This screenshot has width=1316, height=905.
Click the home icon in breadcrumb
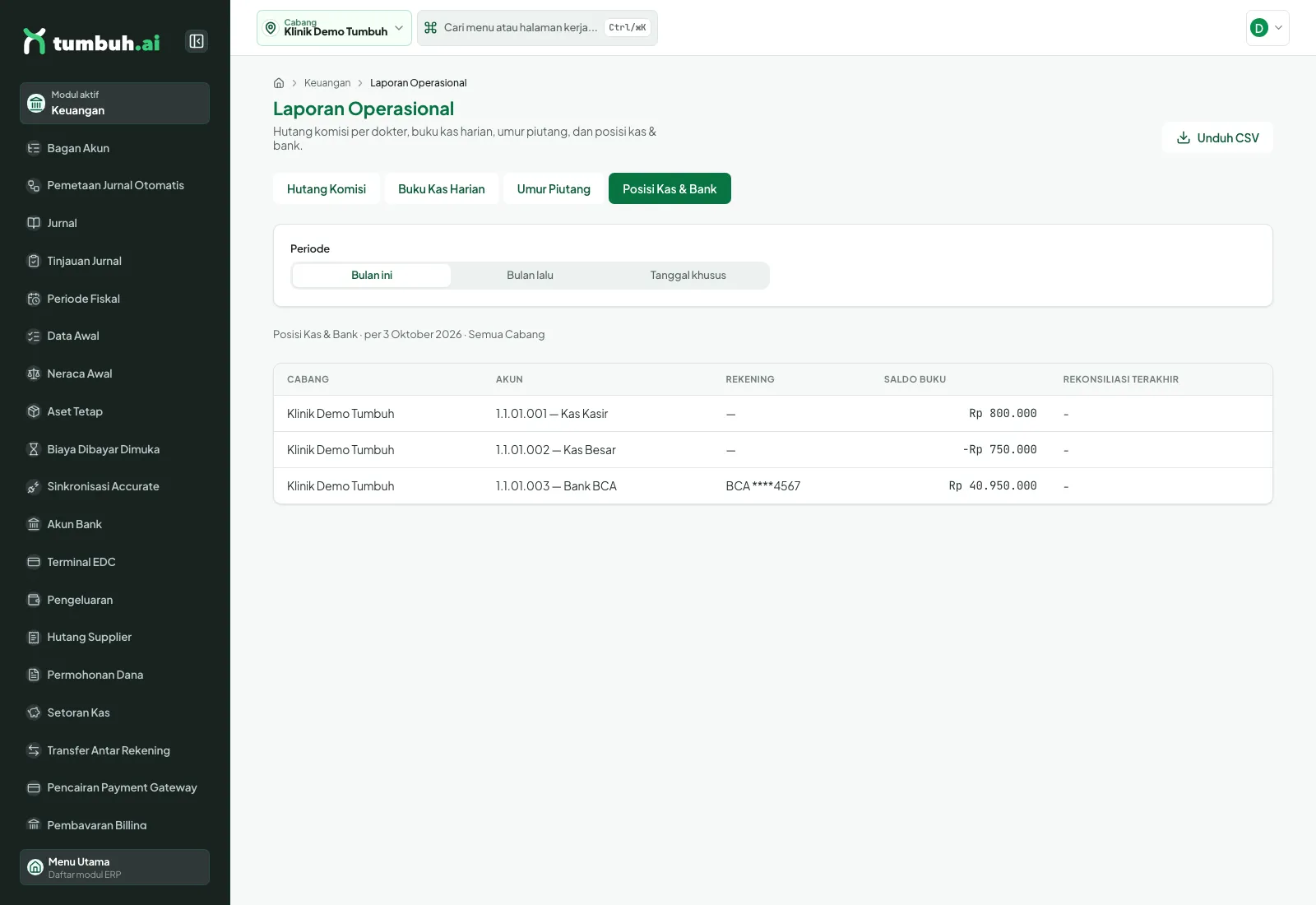click(279, 83)
